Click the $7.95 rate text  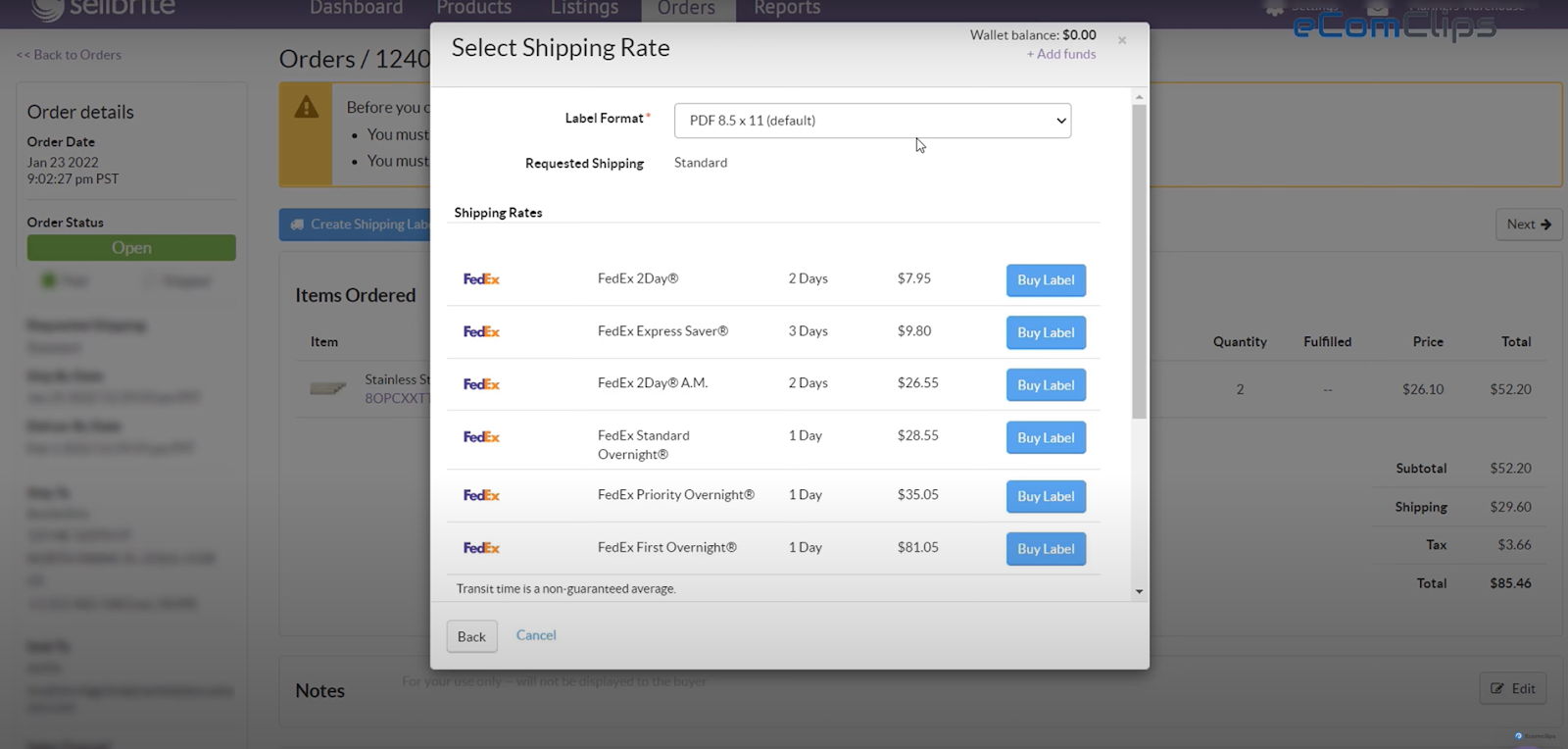point(914,278)
